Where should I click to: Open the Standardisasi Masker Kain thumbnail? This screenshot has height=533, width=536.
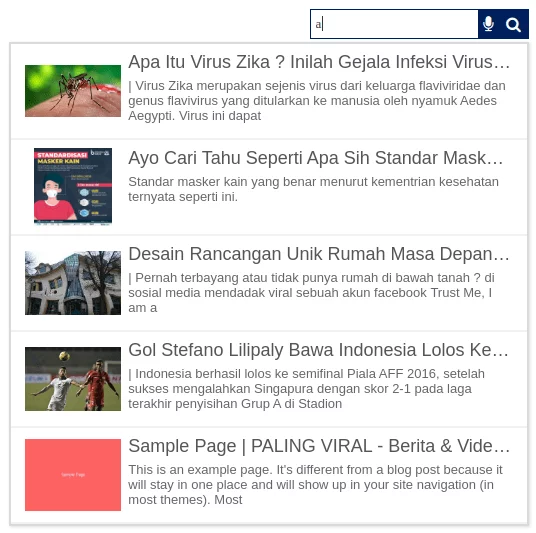point(73,187)
